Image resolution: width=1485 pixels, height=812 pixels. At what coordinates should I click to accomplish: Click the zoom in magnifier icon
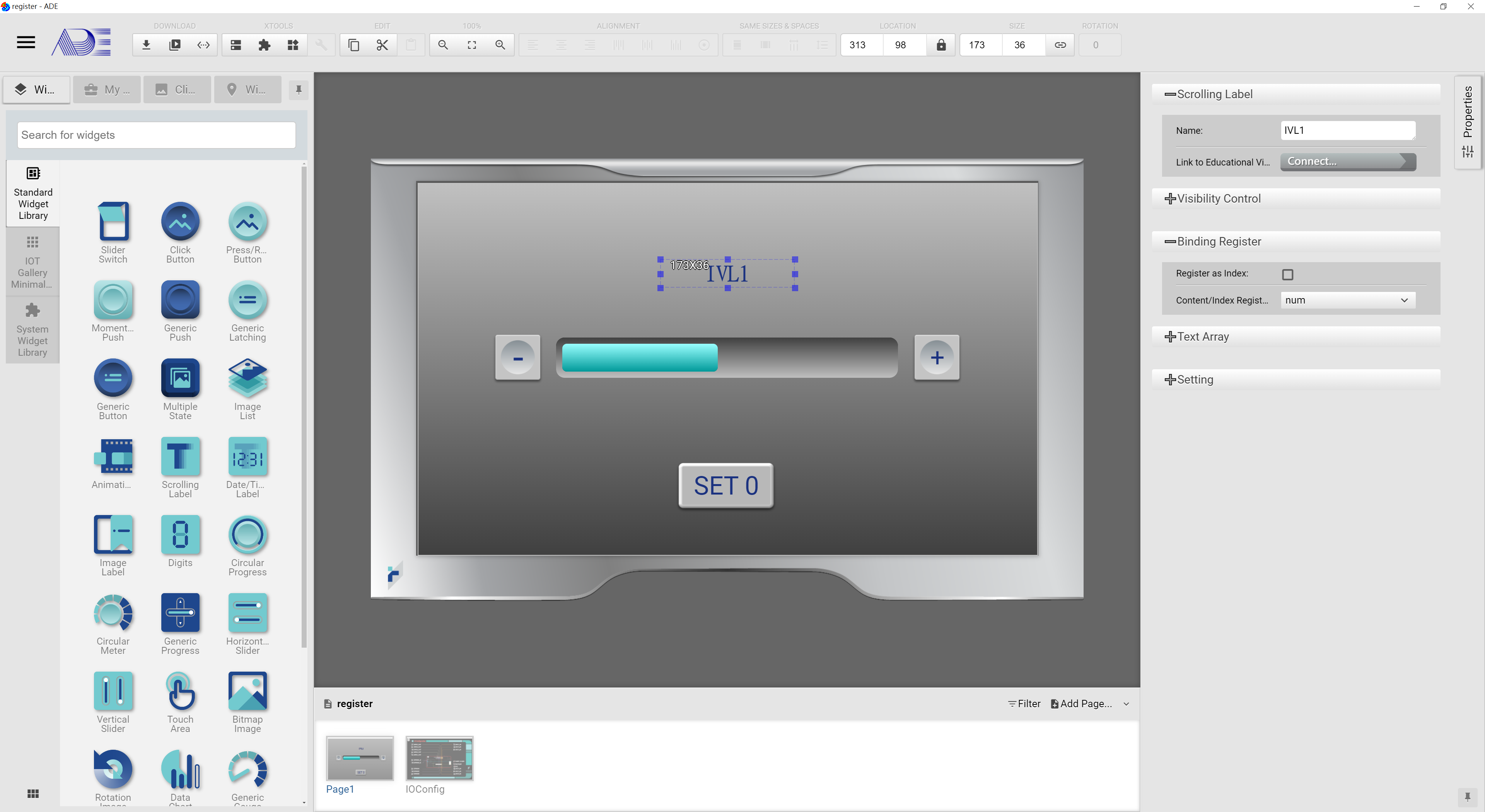point(500,45)
